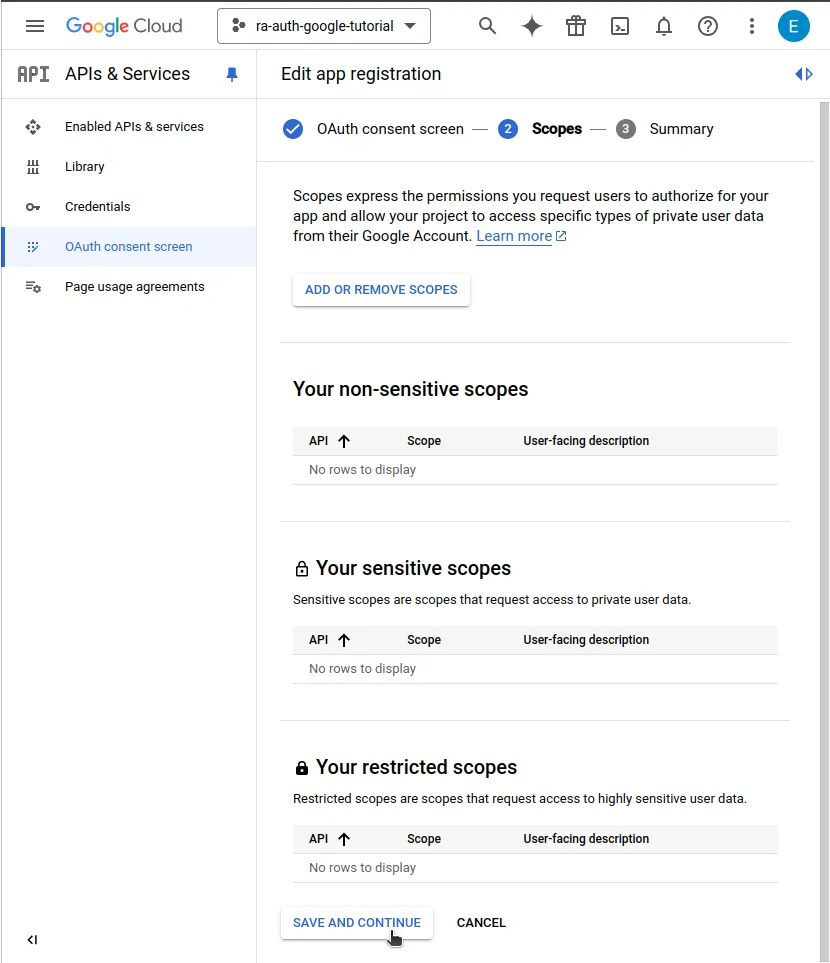The height and width of the screenshot is (963, 830).
Task: Click Add or Remove Scopes button
Action: pyautogui.click(x=381, y=290)
